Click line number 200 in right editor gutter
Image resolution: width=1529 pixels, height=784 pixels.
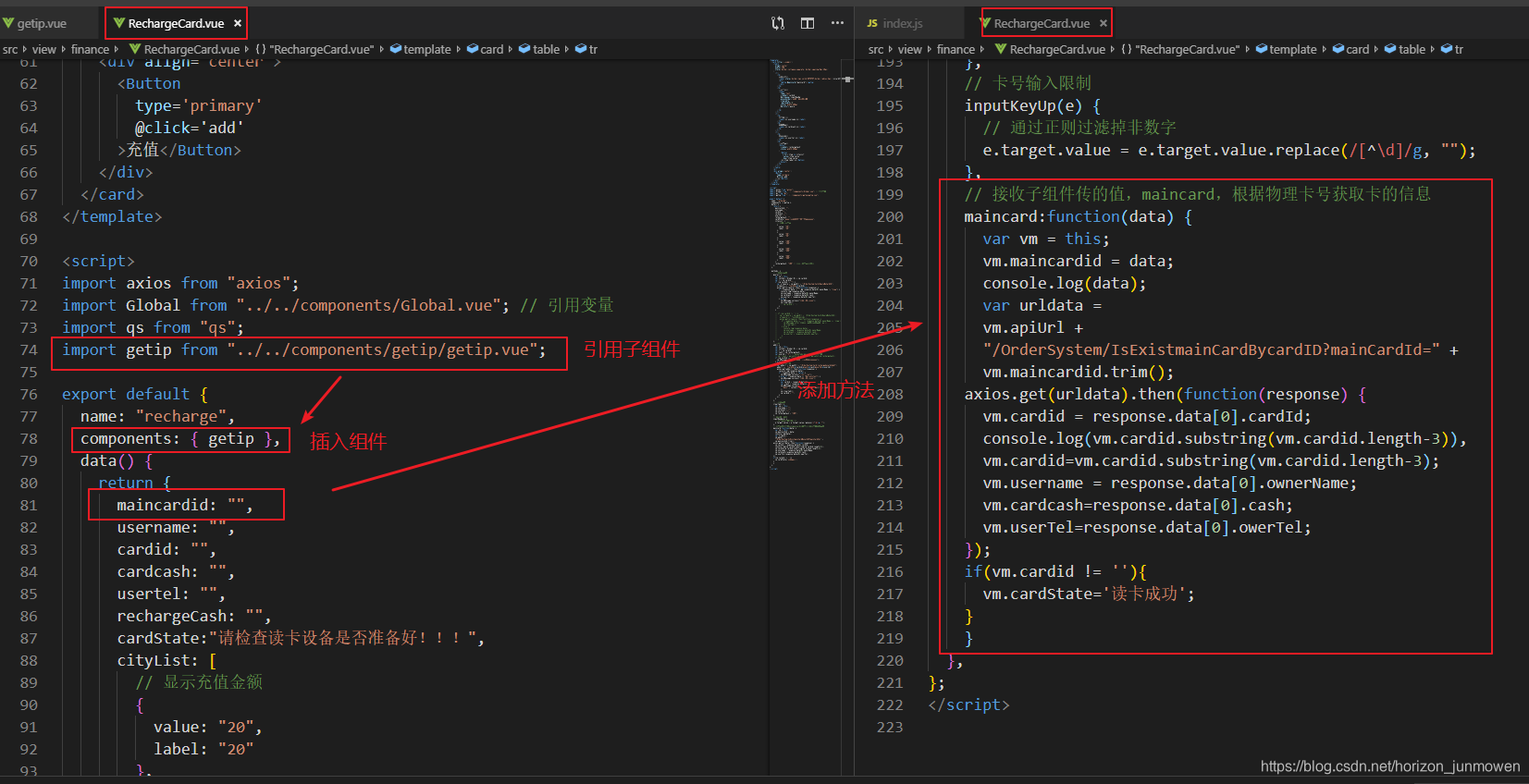coord(890,216)
